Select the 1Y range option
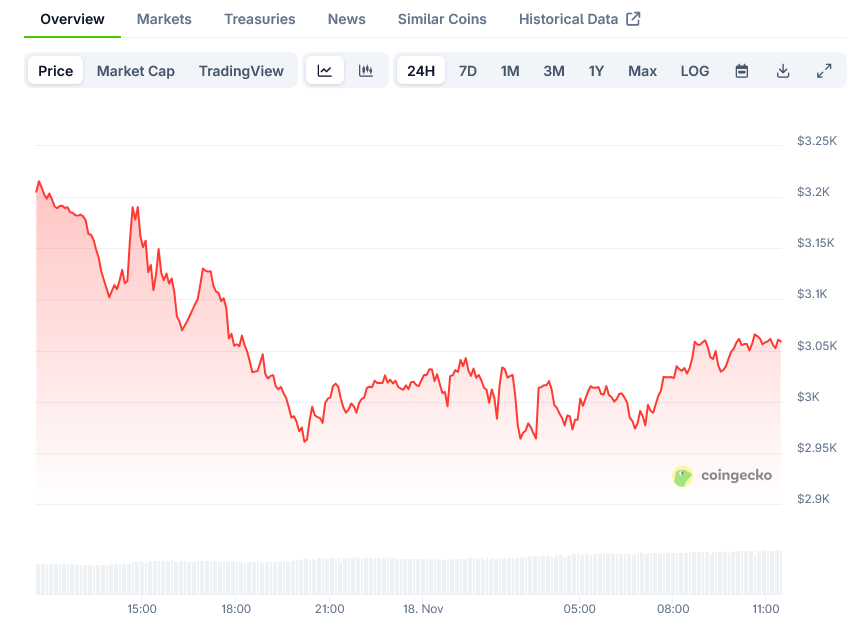This screenshot has height=636, width=847. coord(596,70)
